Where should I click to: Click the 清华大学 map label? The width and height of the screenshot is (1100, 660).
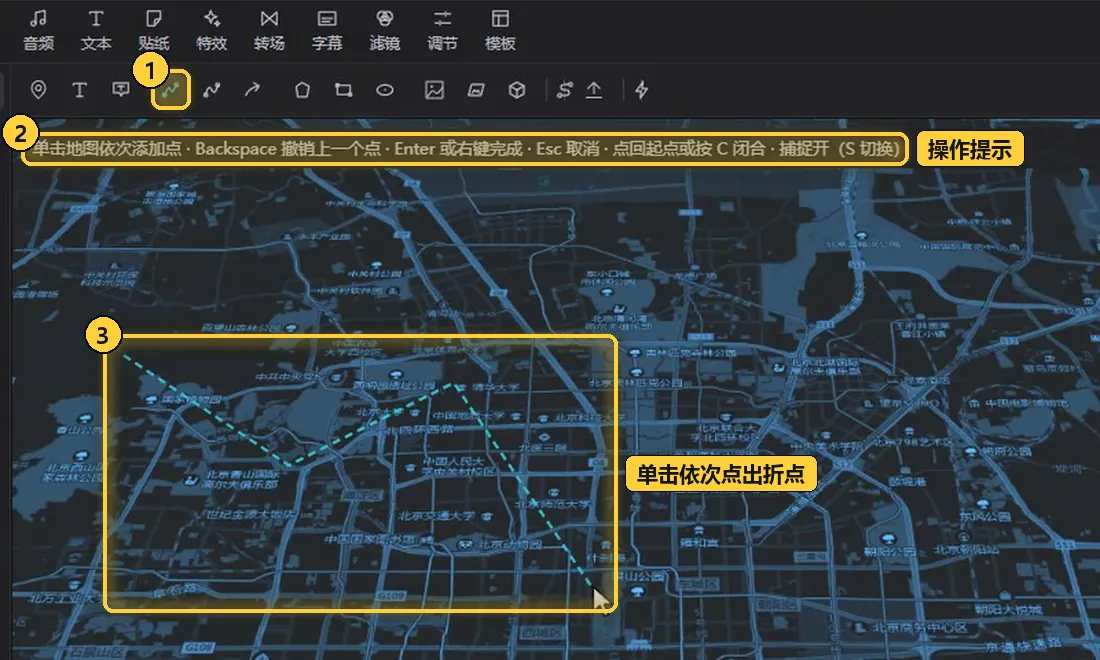[495, 386]
